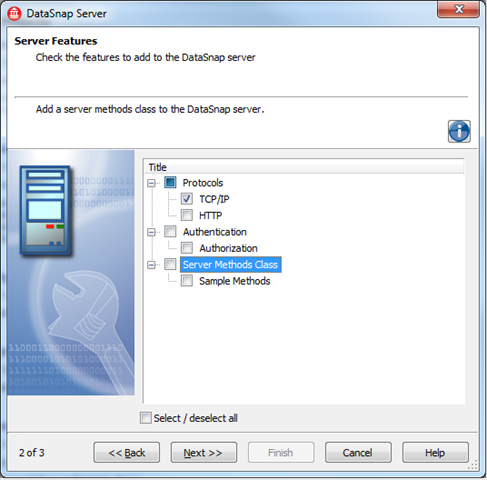Check the Authentication checkbox
The image size is (487, 480).
(x=170, y=231)
